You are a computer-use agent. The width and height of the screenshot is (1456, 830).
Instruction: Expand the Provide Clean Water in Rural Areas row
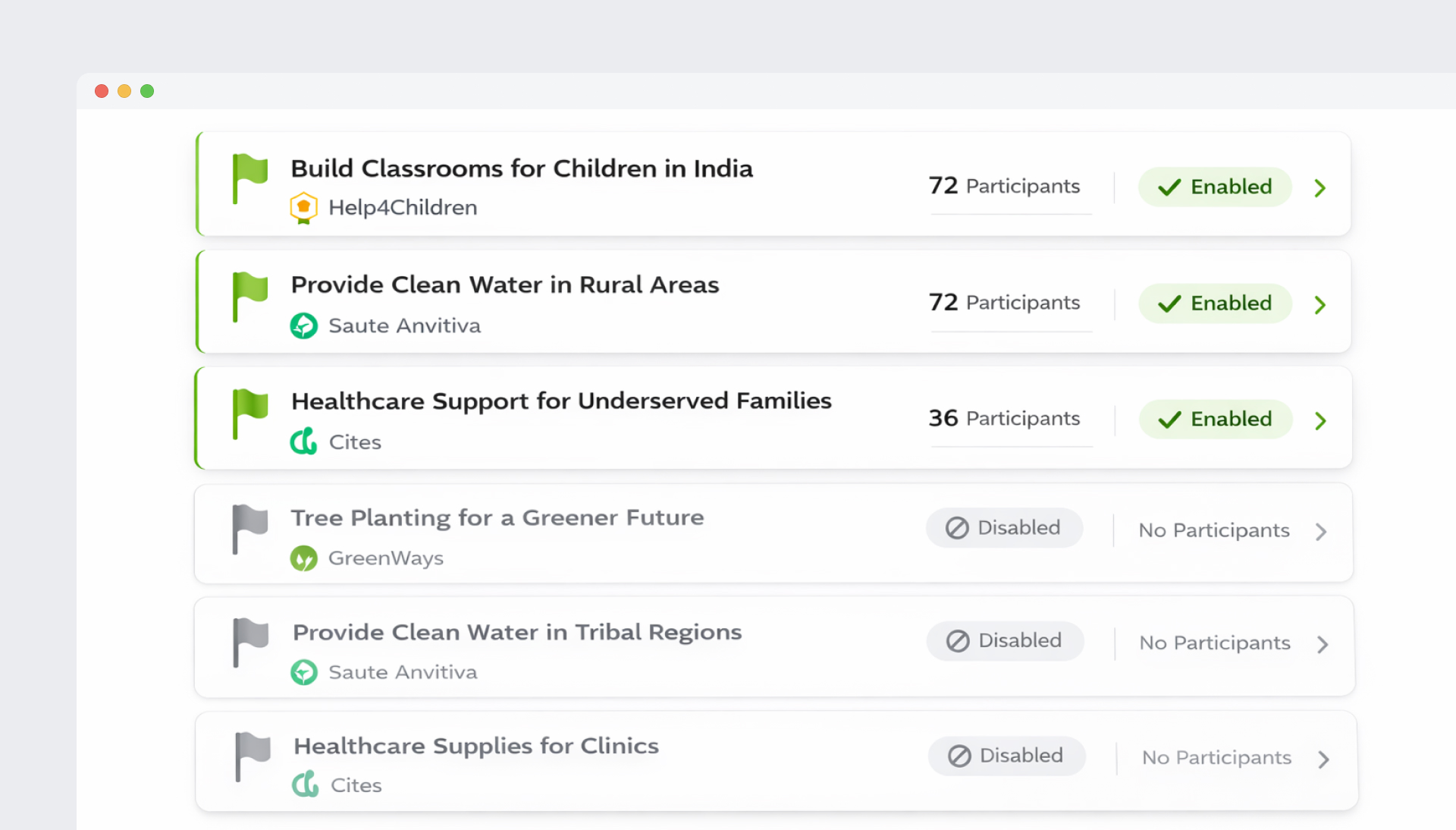[1320, 305]
